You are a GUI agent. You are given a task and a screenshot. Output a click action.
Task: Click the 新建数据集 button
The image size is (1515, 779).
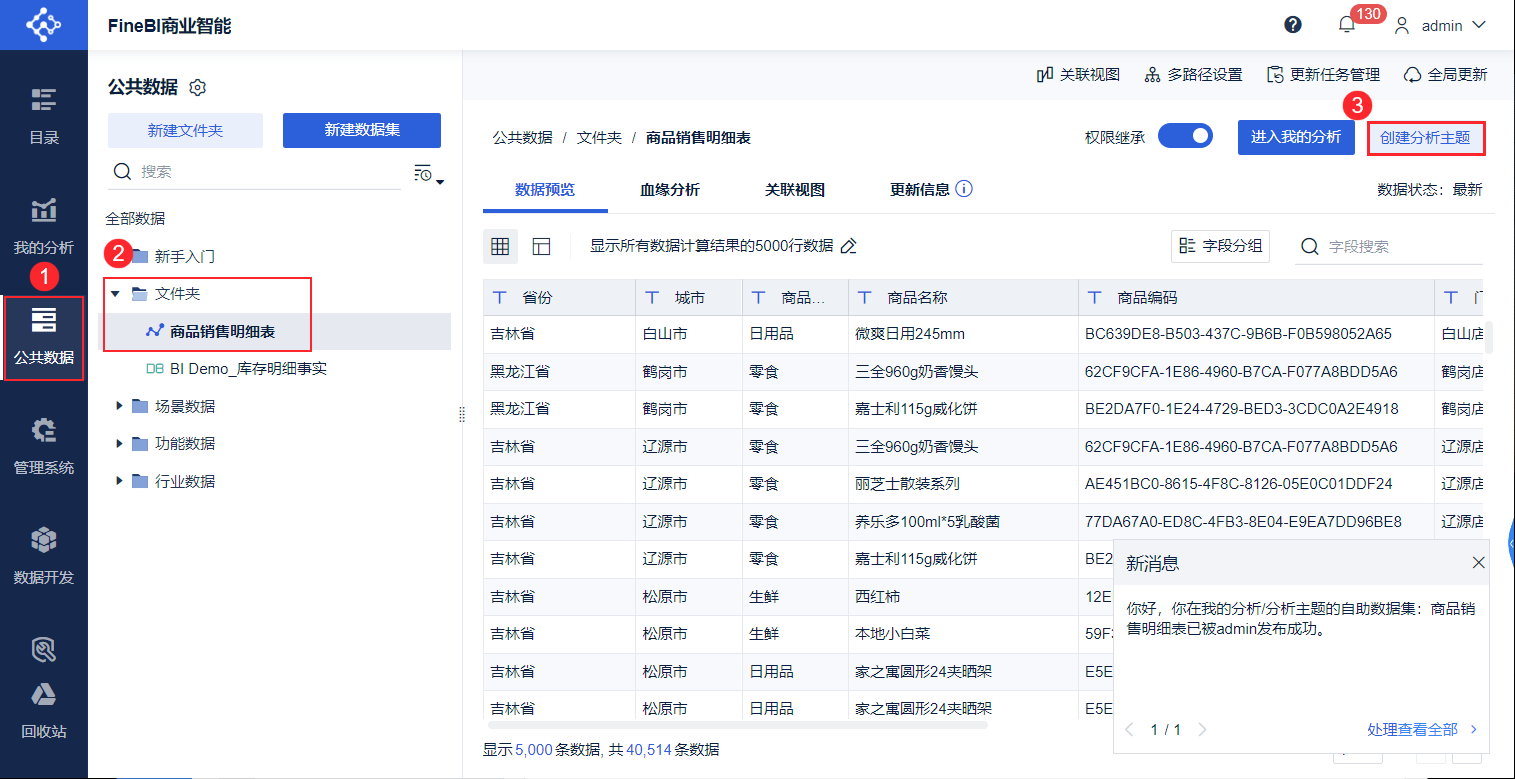[x=362, y=130]
